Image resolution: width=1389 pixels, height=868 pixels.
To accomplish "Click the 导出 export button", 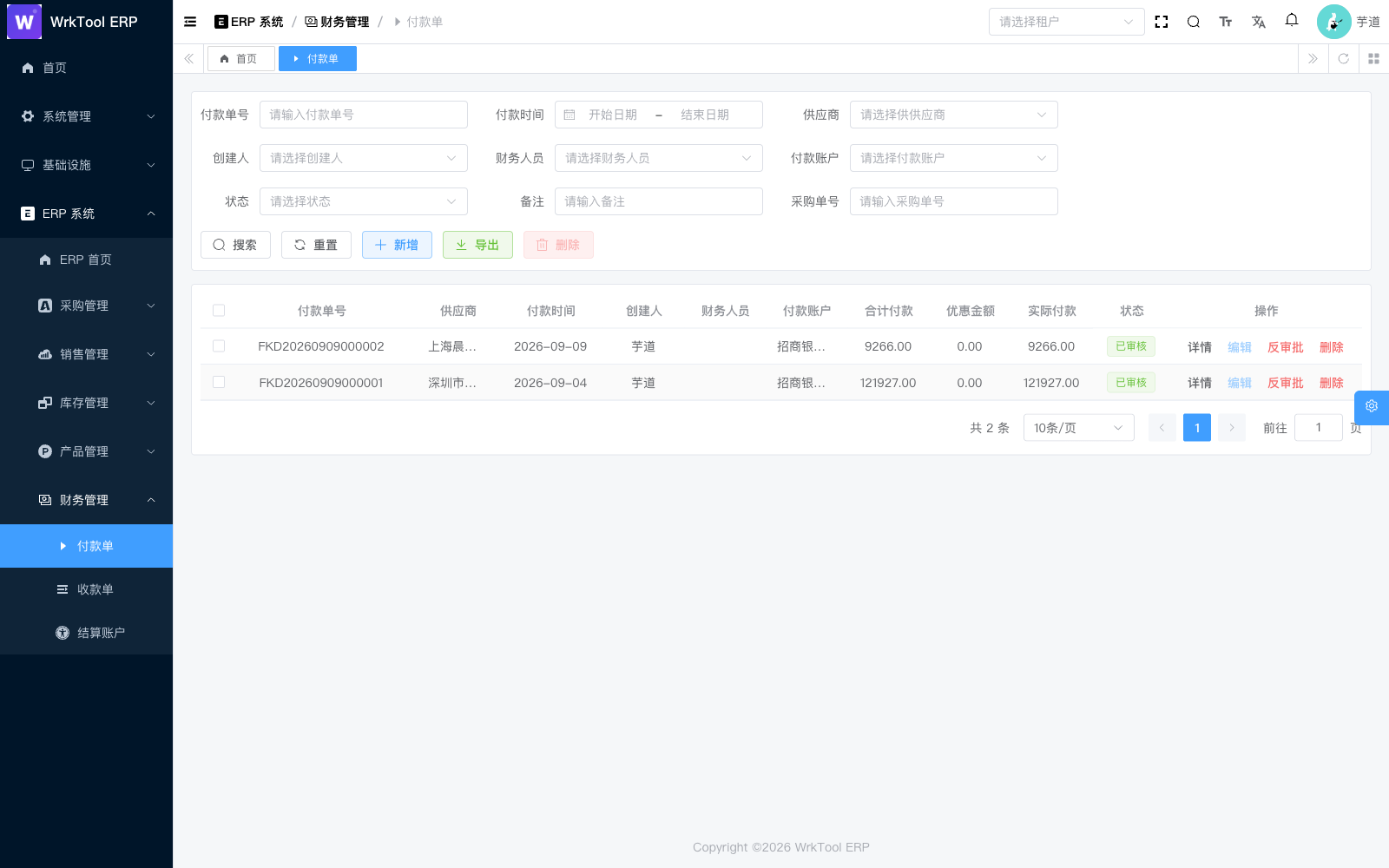I will (477, 245).
